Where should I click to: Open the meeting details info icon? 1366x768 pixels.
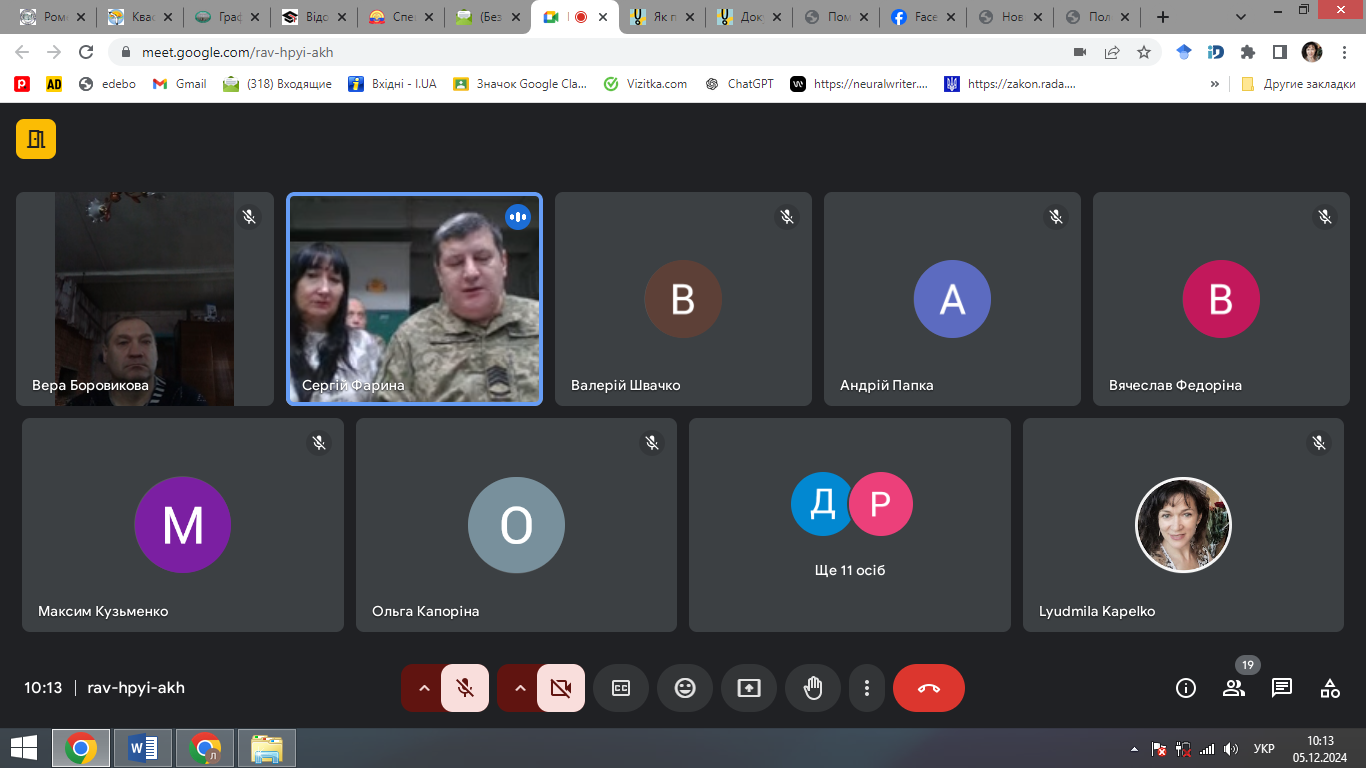coord(1186,688)
